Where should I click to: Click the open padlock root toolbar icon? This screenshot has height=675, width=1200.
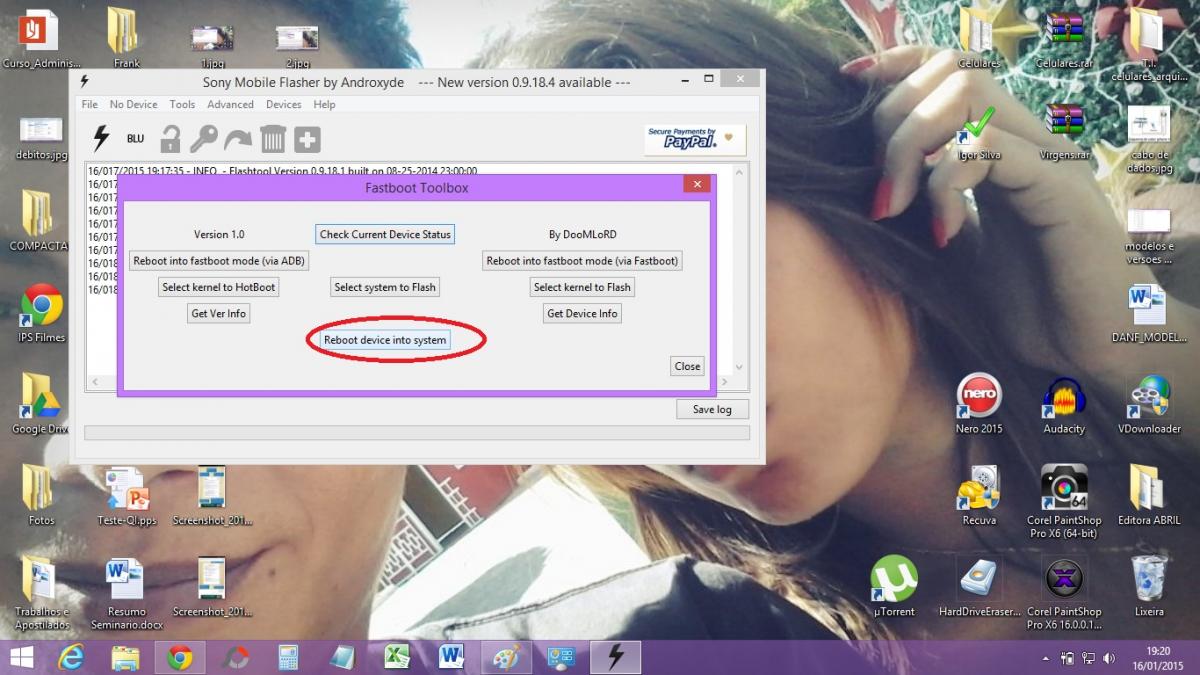pyautogui.click(x=170, y=138)
